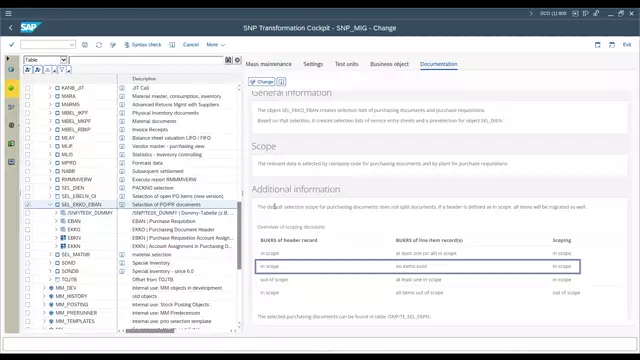Click in the tree search input field

pos(146,60)
